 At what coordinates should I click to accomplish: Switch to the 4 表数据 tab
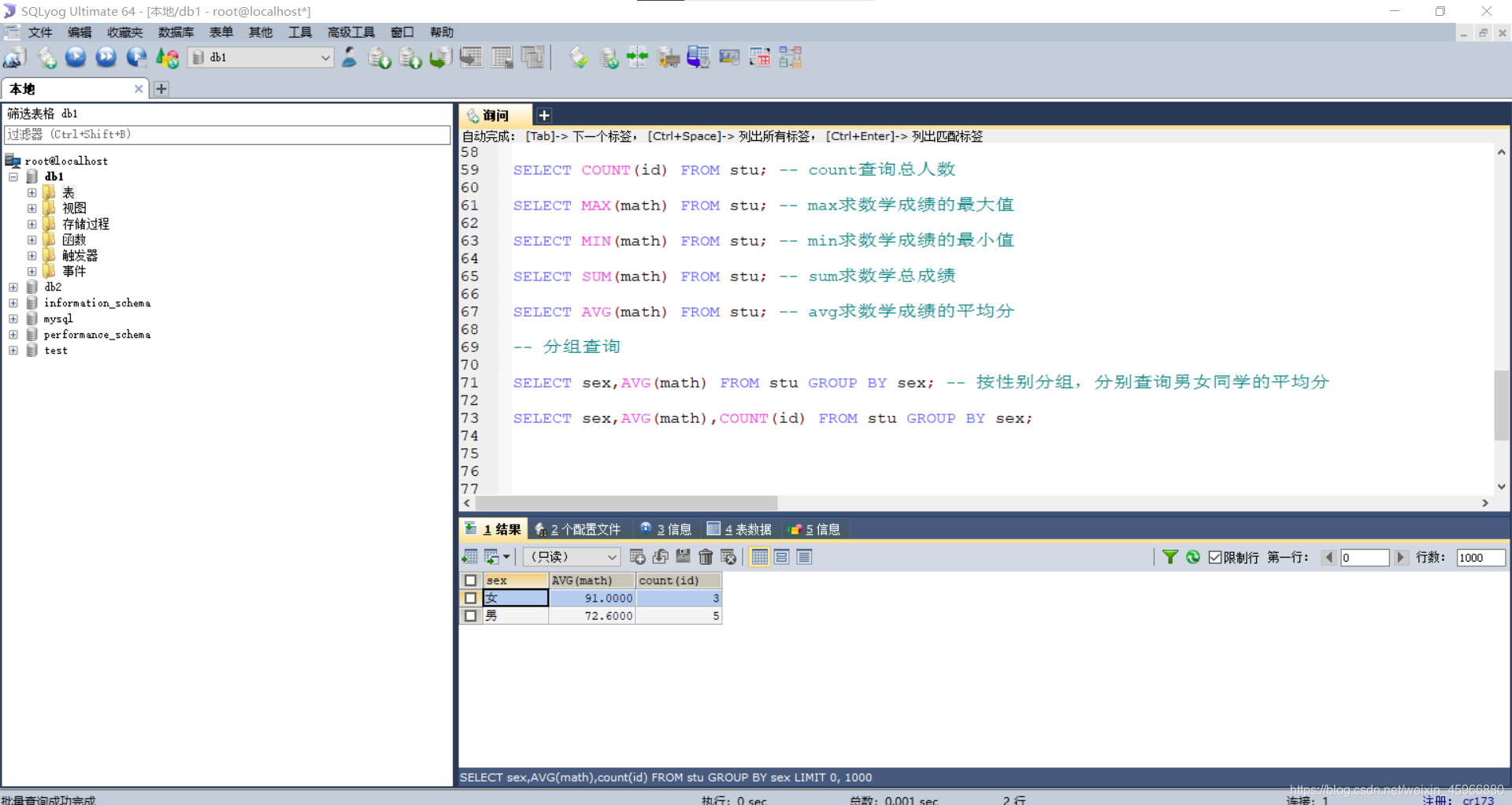pyautogui.click(x=739, y=529)
